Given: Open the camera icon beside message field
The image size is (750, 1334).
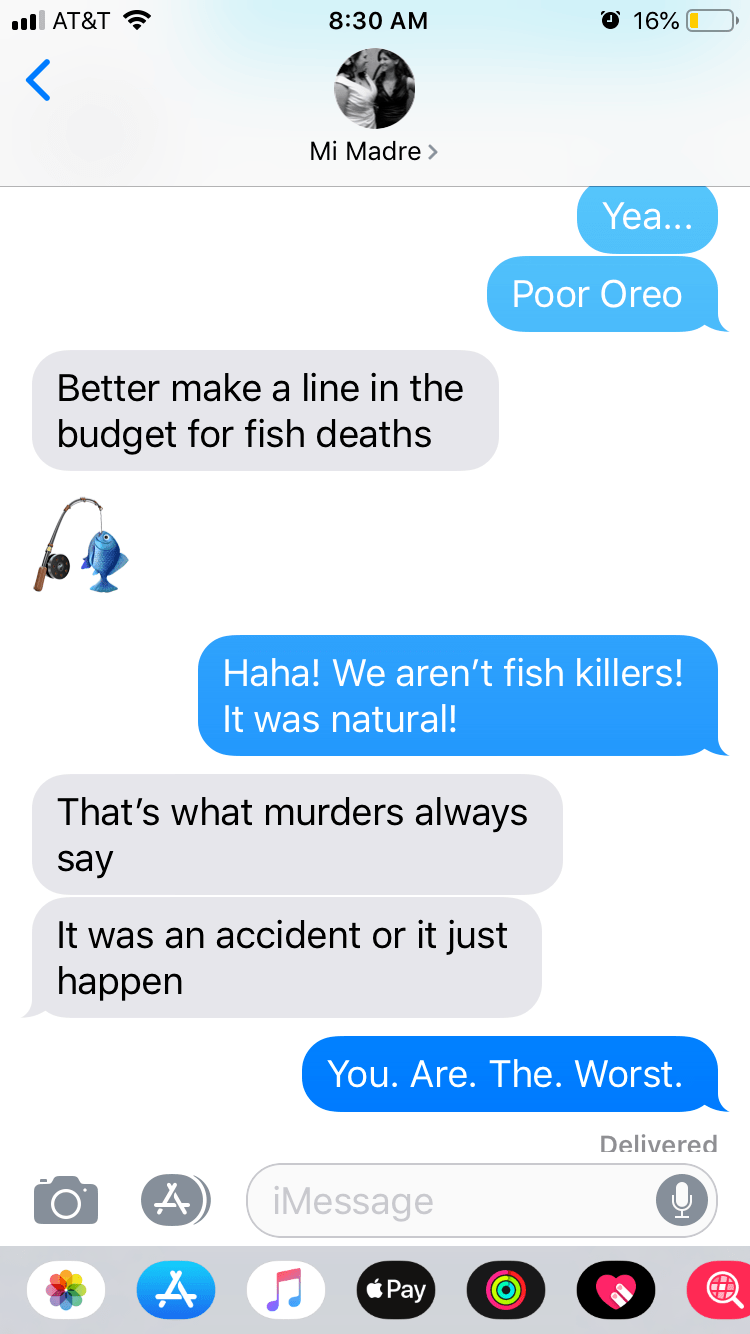Looking at the screenshot, I should point(66,1199).
